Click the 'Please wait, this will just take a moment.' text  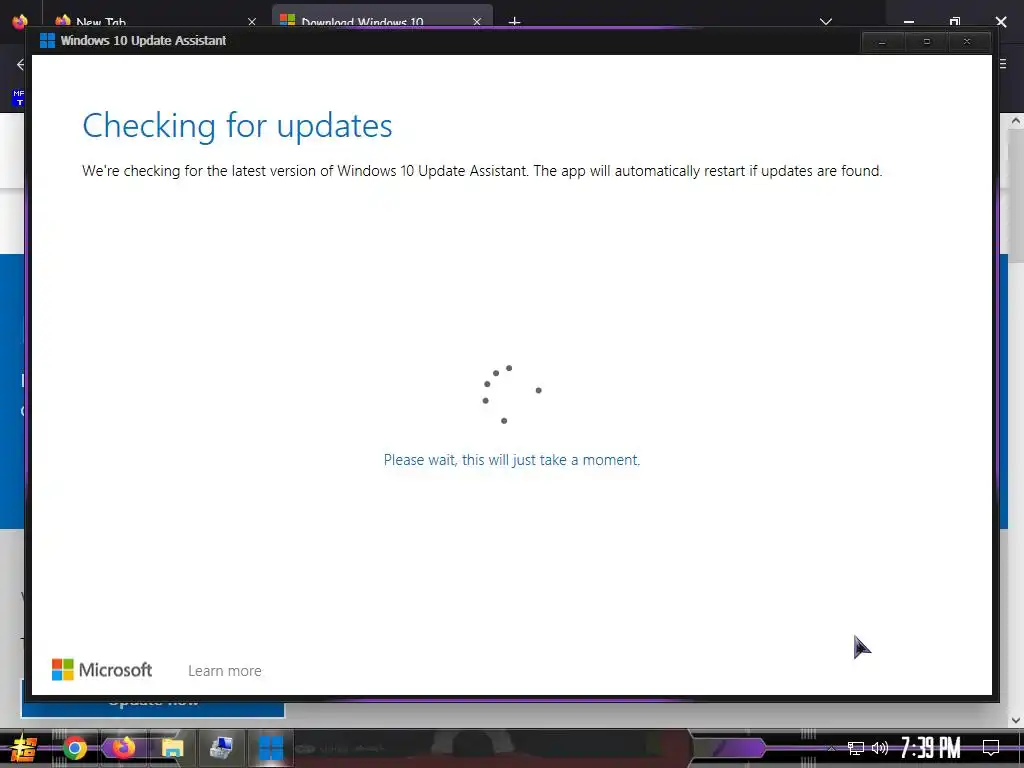click(x=511, y=460)
